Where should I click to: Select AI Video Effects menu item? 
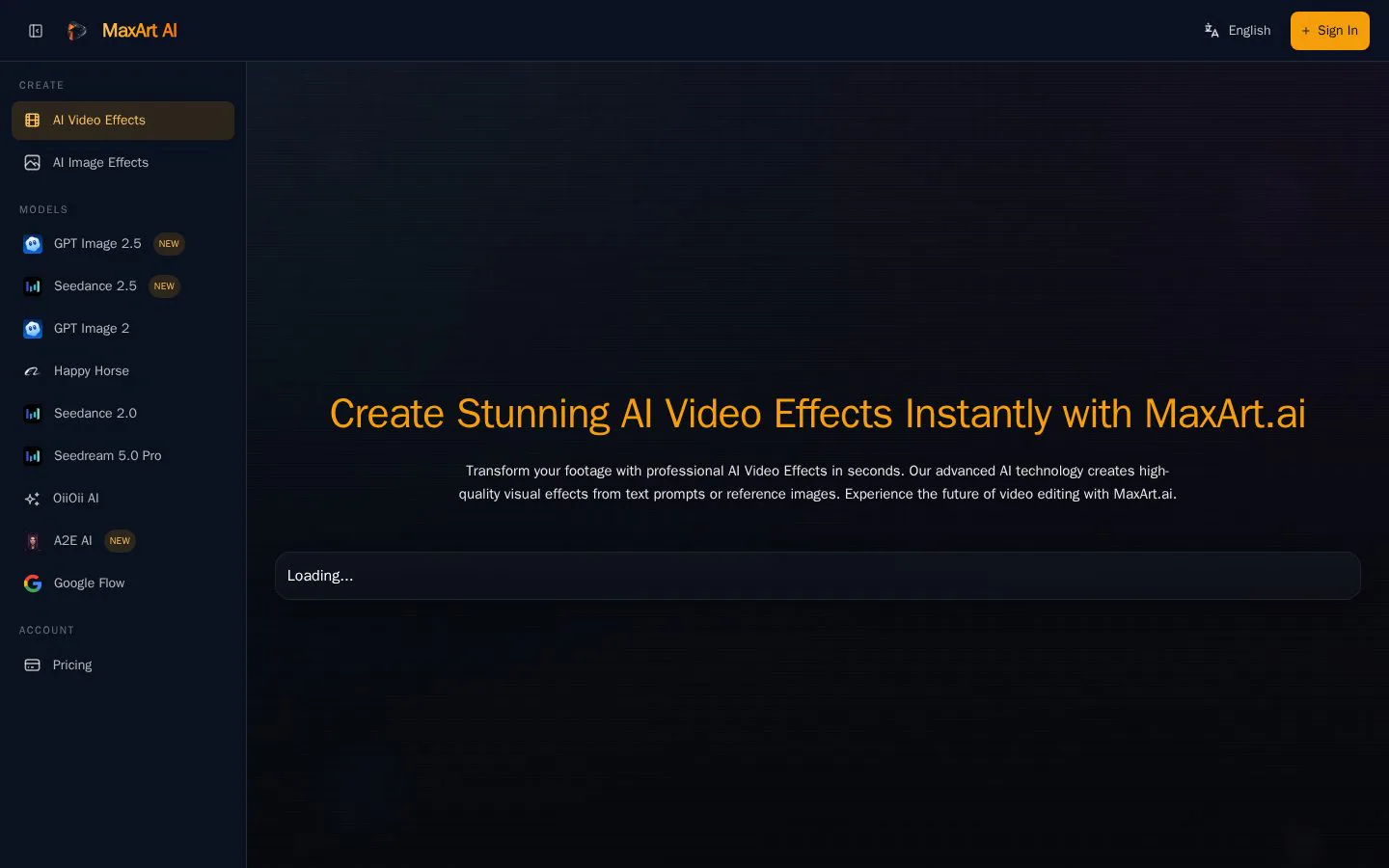[123, 121]
